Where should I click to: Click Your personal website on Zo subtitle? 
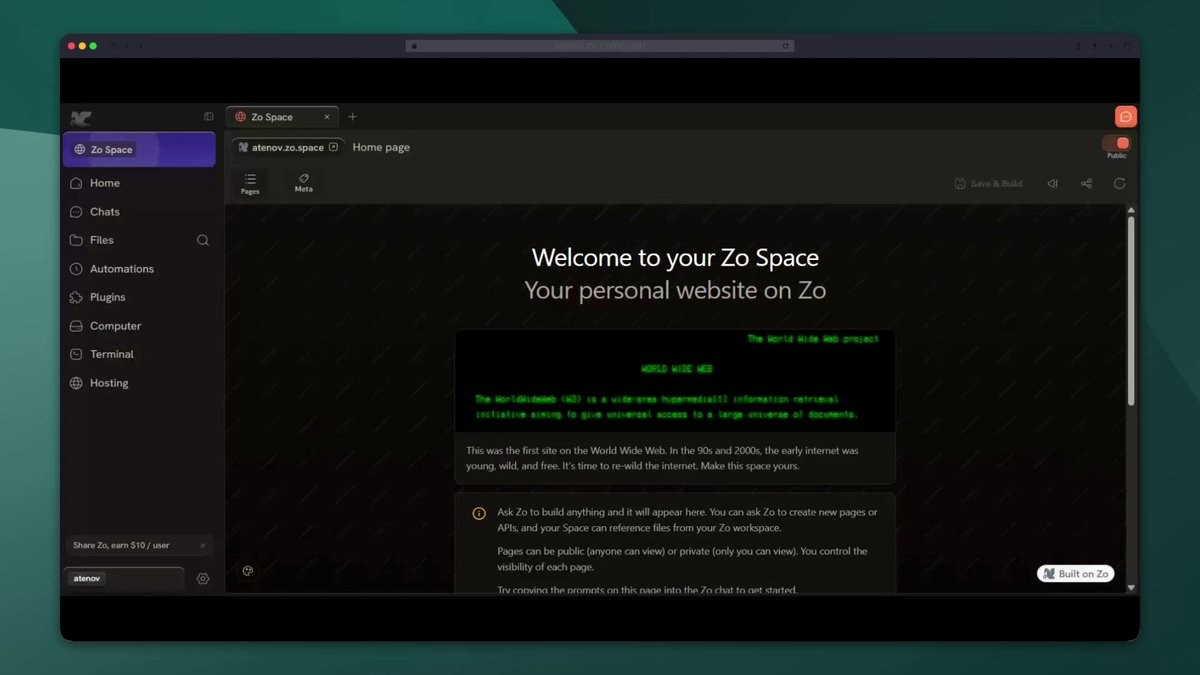click(x=675, y=290)
